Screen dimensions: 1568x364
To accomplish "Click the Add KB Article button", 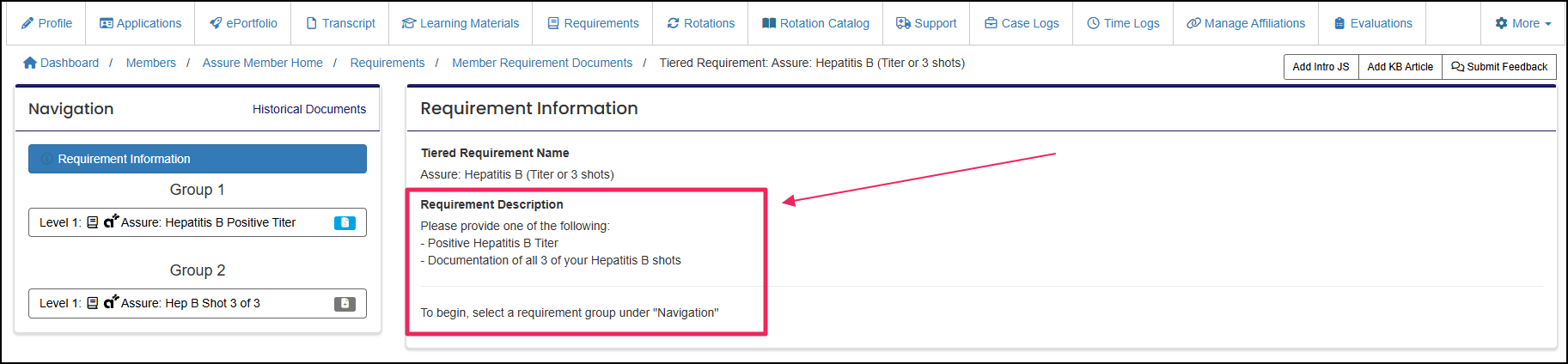I will coord(1400,67).
